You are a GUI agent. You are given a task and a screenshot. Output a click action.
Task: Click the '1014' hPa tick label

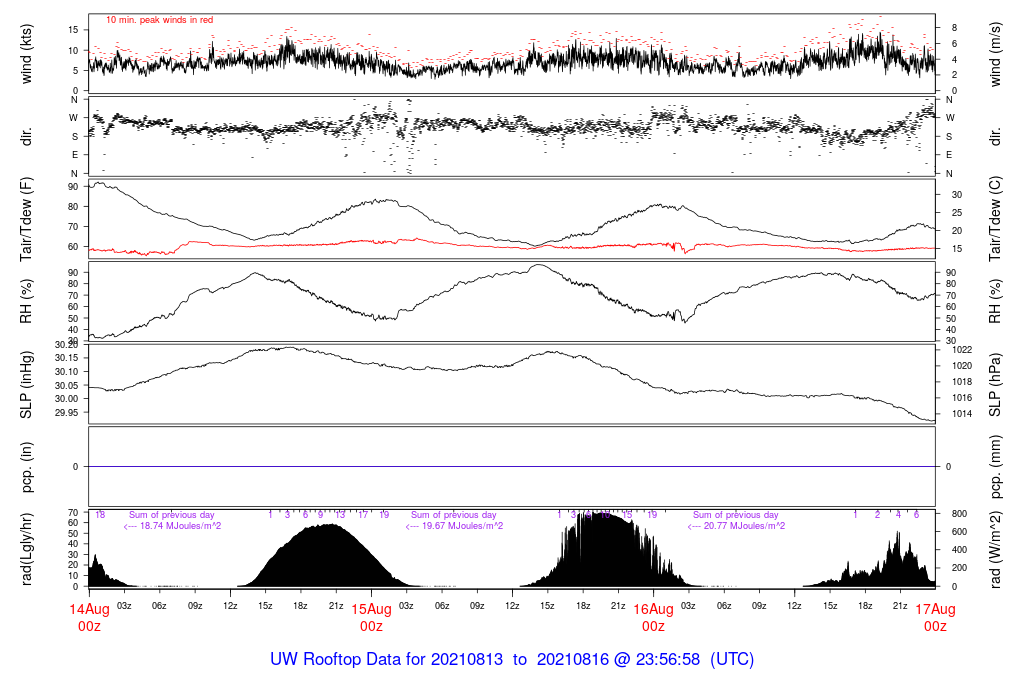(962, 413)
